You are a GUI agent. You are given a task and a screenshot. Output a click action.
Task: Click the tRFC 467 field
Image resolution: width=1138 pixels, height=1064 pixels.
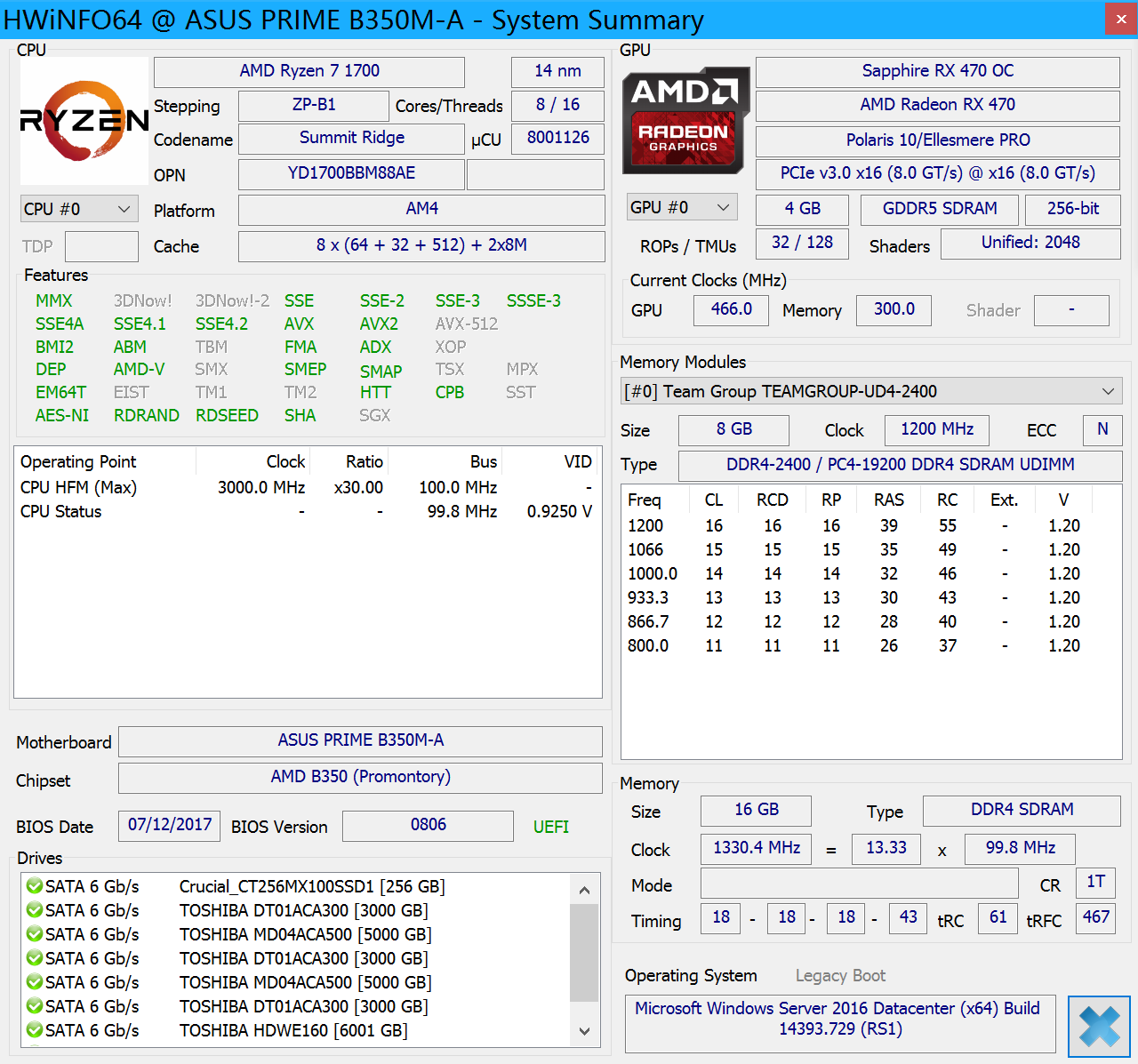point(1095,917)
